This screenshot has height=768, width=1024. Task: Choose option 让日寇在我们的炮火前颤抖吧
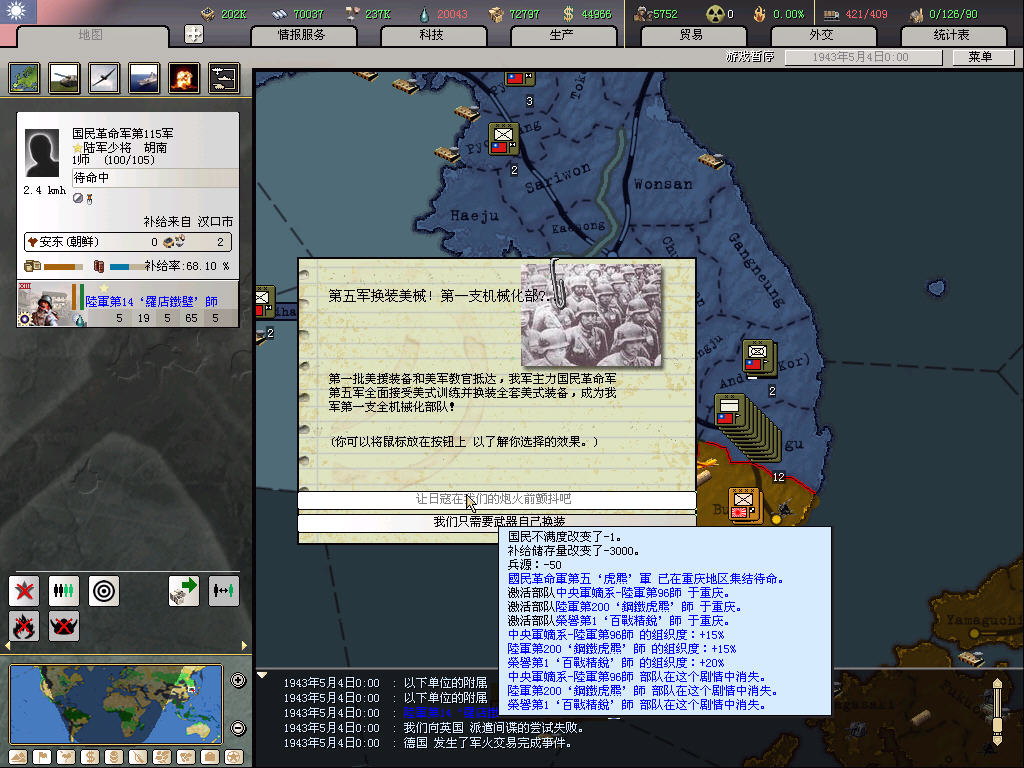[x=496, y=499]
